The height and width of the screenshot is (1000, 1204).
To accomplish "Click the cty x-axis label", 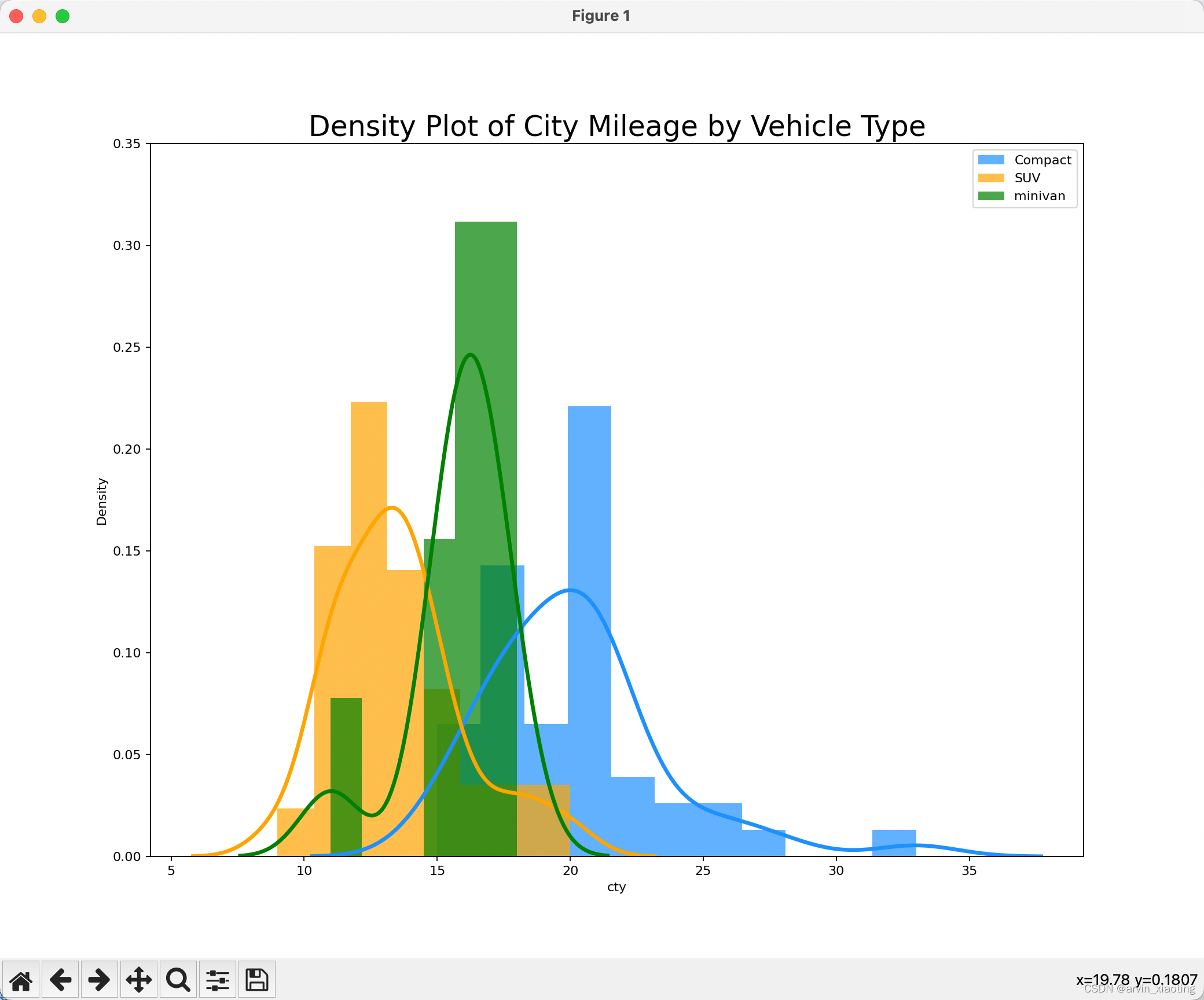I will click(x=616, y=887).
